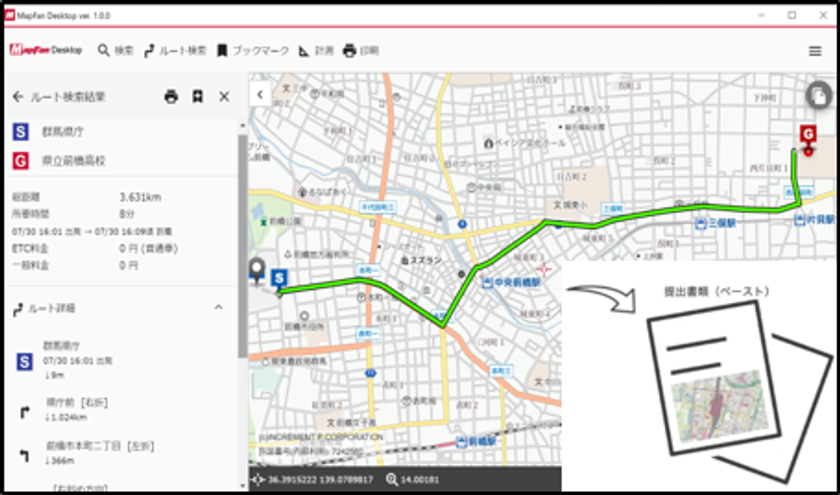Image resolution: width=840 pixels, height=495 pixels.
Task: Click the 総距離 3.631km value
Action: [140, 198]
